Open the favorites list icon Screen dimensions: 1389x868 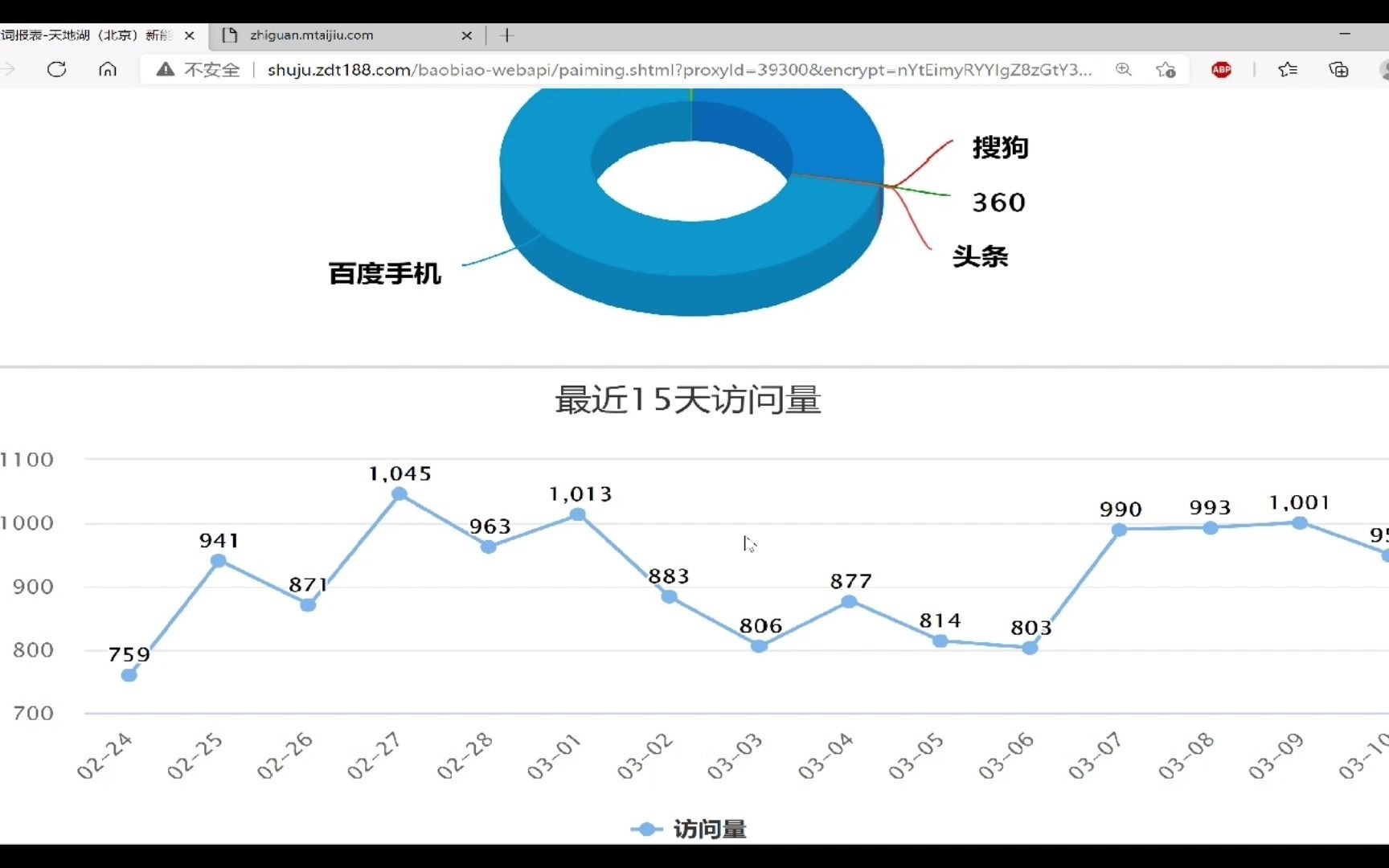point(1288,70)
